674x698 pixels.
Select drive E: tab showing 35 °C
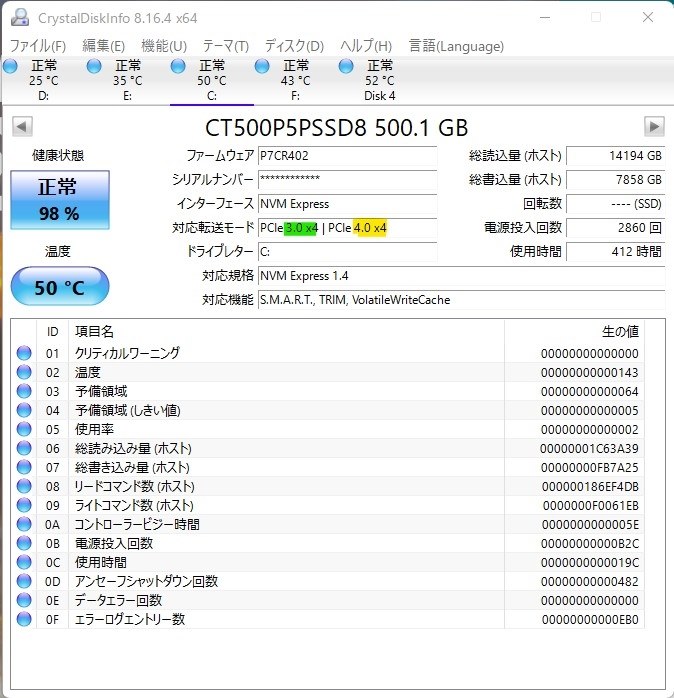click(x=127, y=81)
